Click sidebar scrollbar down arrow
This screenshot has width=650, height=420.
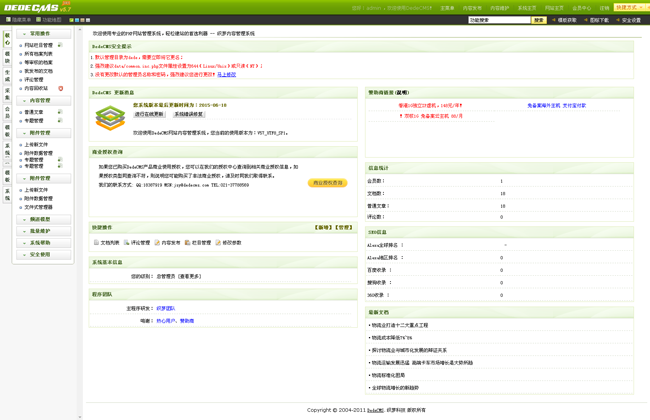coord(80,417)
